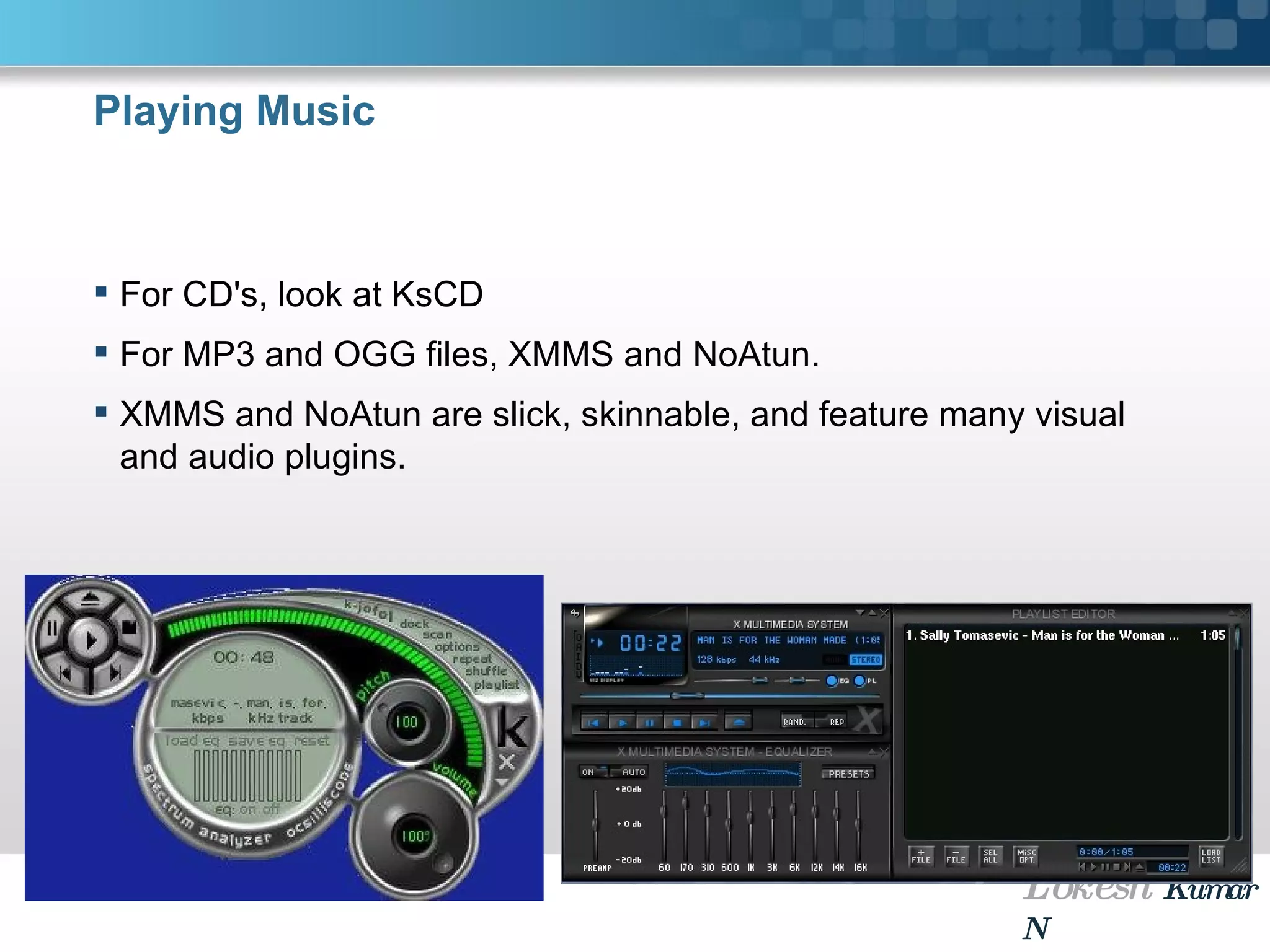Pause playback in the K-Jofol player

52,629
